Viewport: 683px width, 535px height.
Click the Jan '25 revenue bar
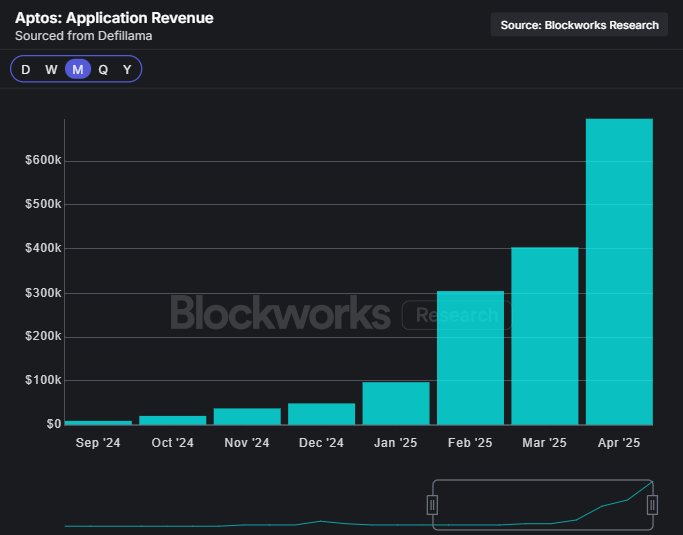(x=396, y=403)
